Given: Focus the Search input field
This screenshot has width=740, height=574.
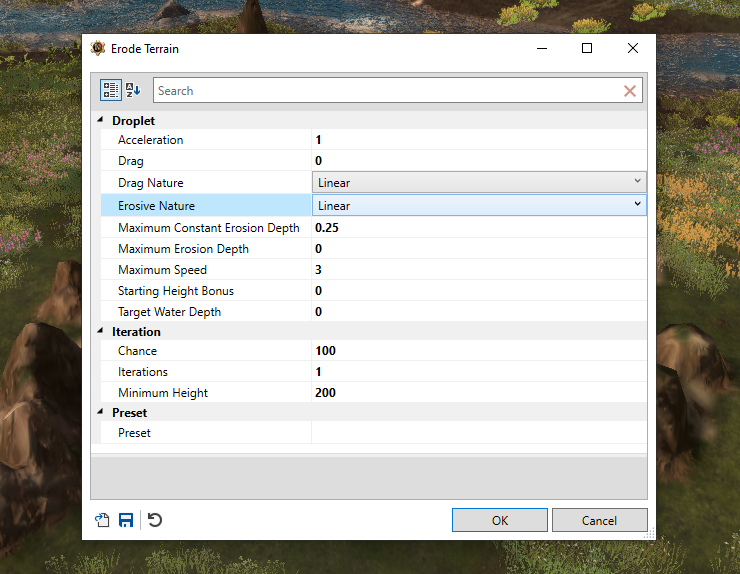Looking at the screenshot, I should pyautogui.click(x=387, y=91).
